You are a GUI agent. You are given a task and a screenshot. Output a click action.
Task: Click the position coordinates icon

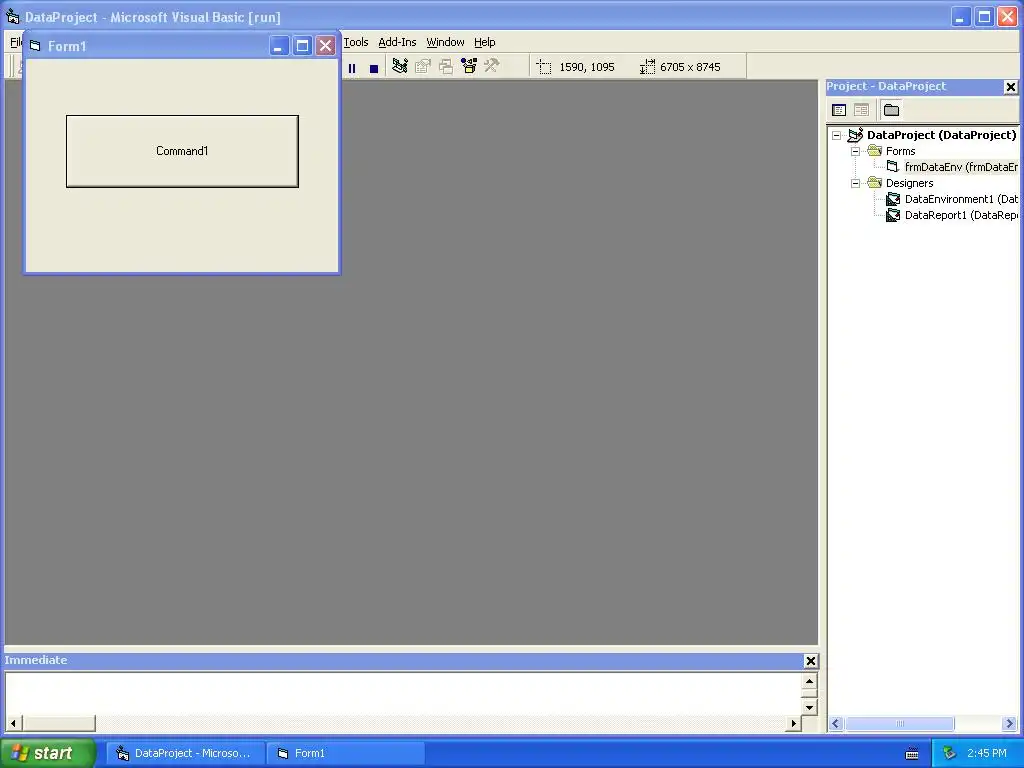pyautogui.click(x=544, y=67)
